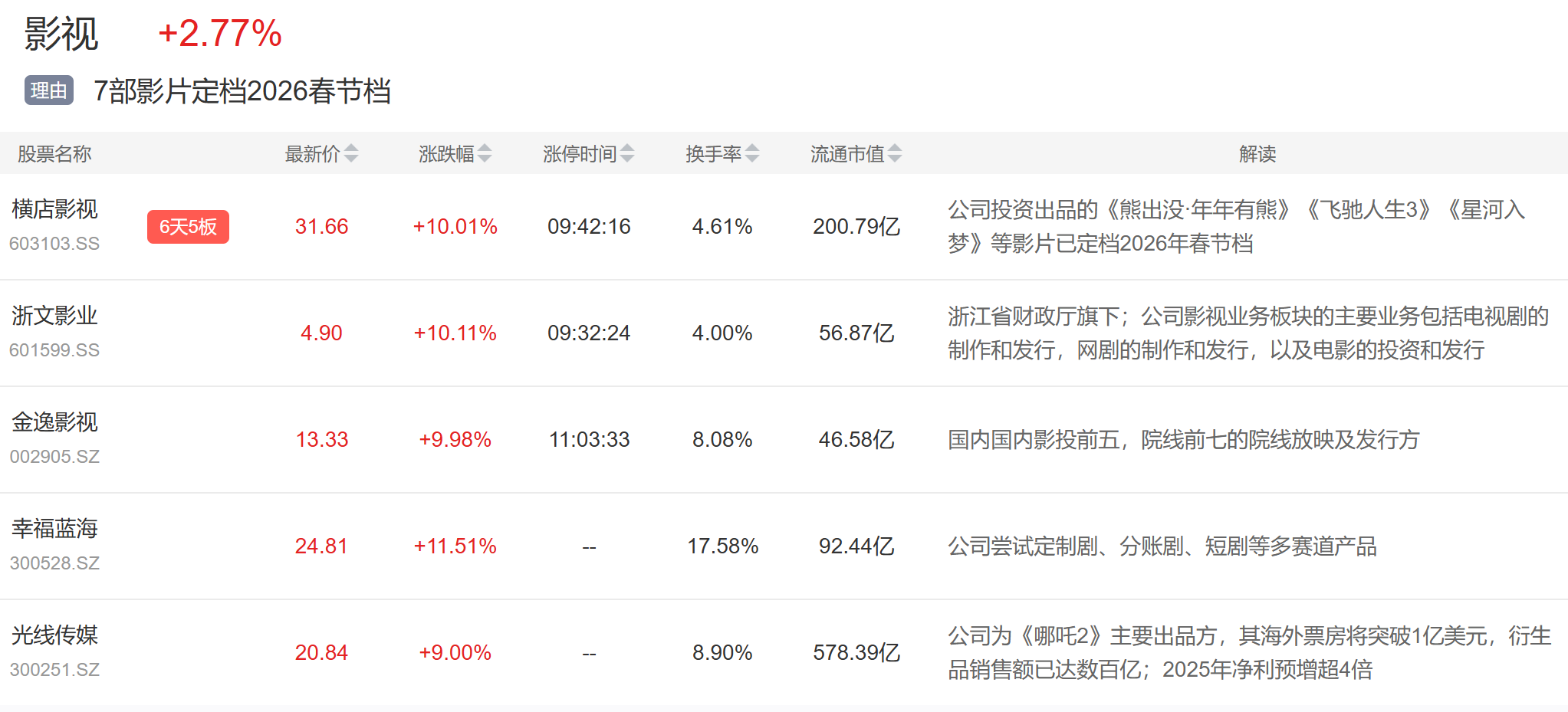The height and width of the screenshot is (712, 1568).
Task: Open 浙文影业 stock page
Action: point(54,316)
